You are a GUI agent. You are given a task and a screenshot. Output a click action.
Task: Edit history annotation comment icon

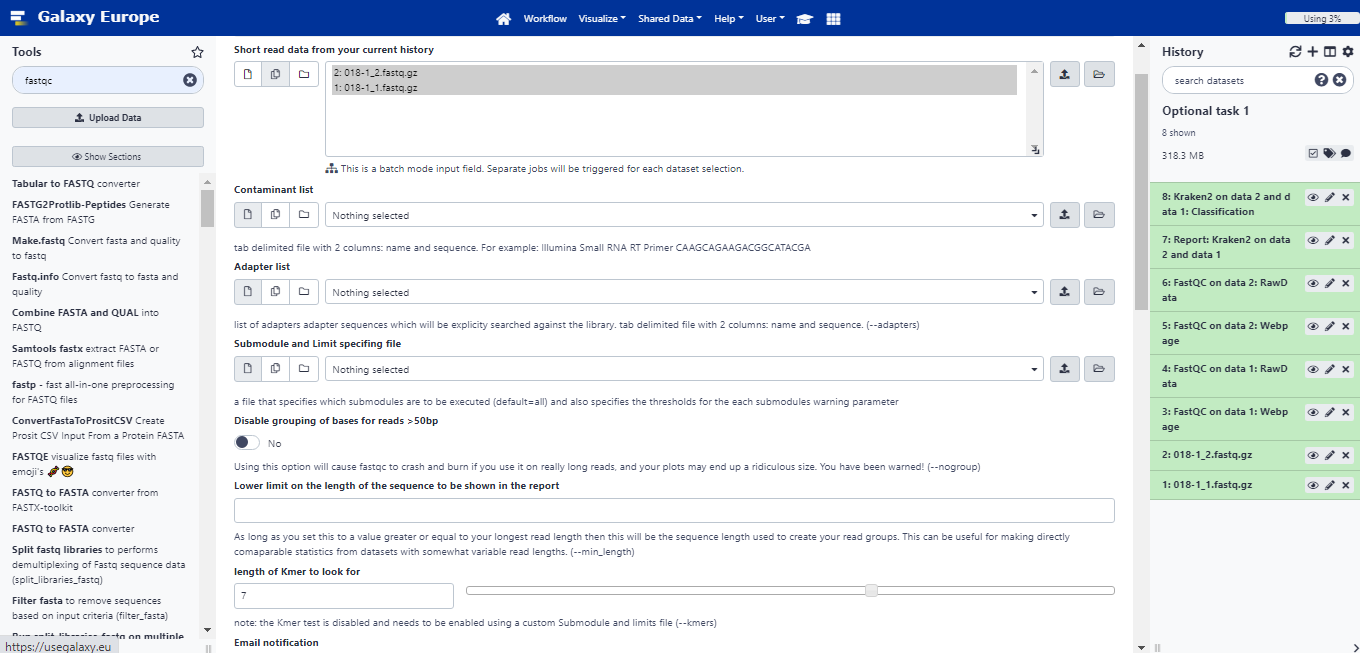[1346, 153]
